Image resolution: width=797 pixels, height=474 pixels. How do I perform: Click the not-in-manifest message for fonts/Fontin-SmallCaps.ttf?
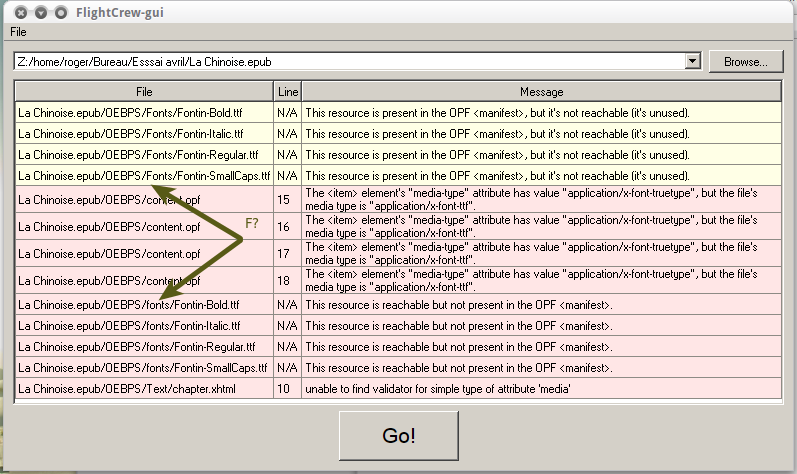click(x=542, y=367)
